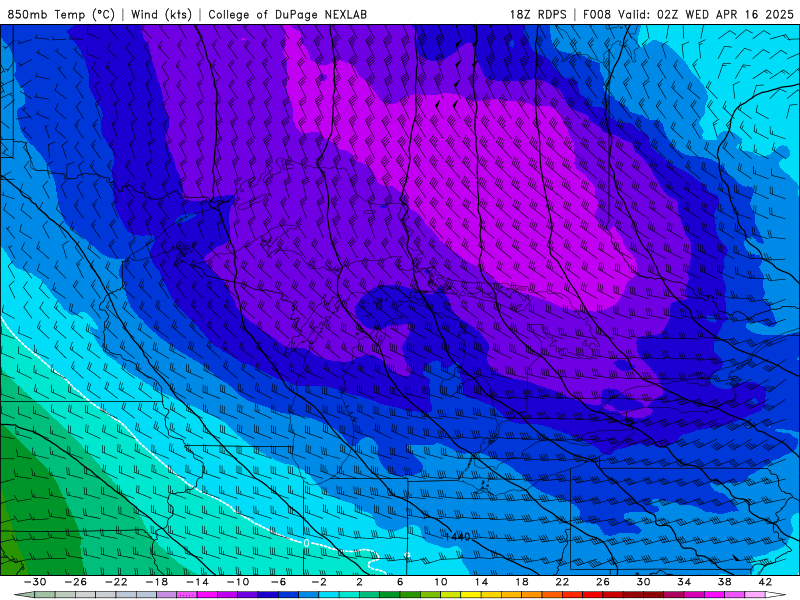The width and height of the screenshot is (800, 600).
Task: Click the dotted pink color bar segment
Action: [x=187, y=595]
